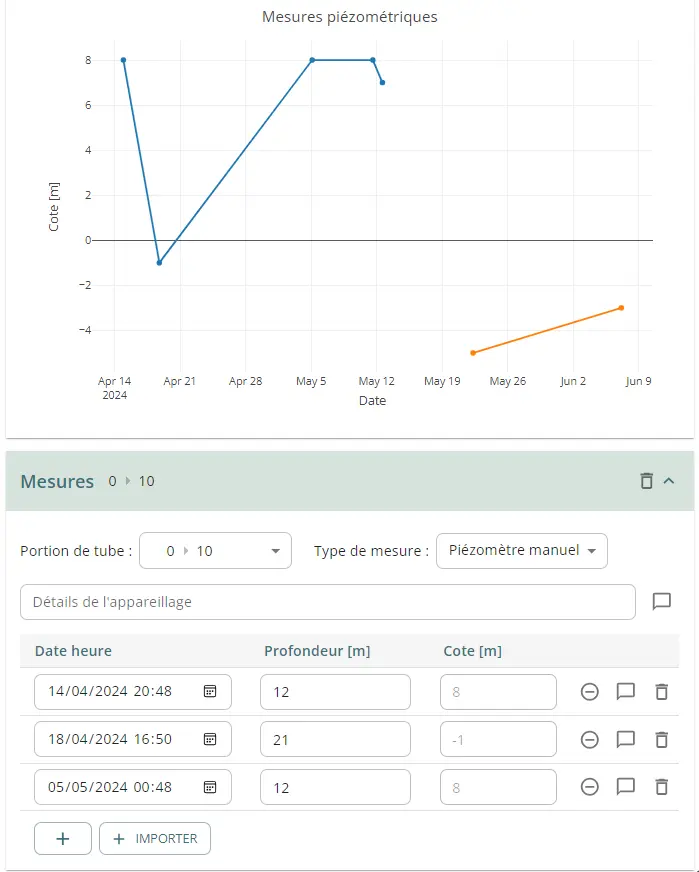Open calendar picker for 05/05/2024 row
The image size is (699, 872).
(x=210, y=787)
